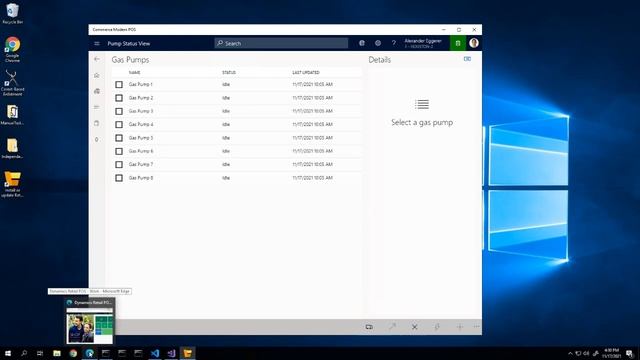Sort by the STATUS column header
Viewport: 640px width, 360px height.
(229, 72)
